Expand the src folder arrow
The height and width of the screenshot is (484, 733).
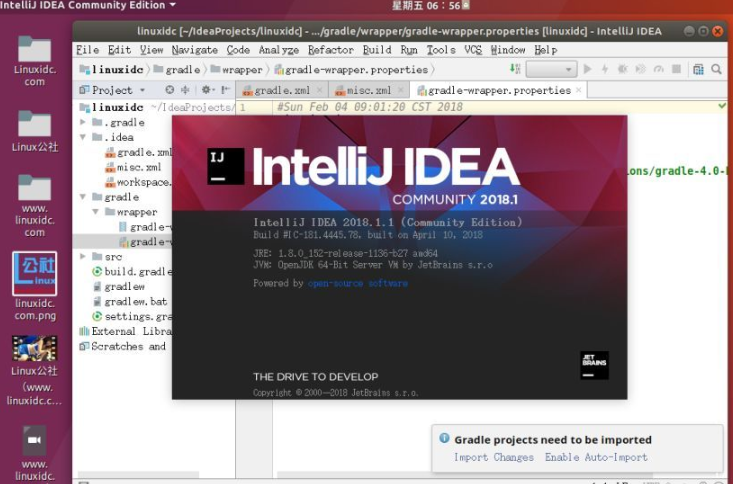click(x=83, y=256)
